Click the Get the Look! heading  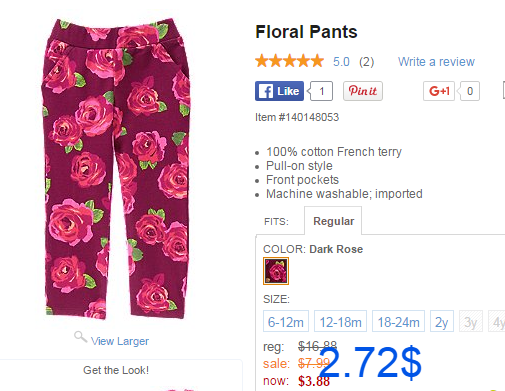pos(116,370)
